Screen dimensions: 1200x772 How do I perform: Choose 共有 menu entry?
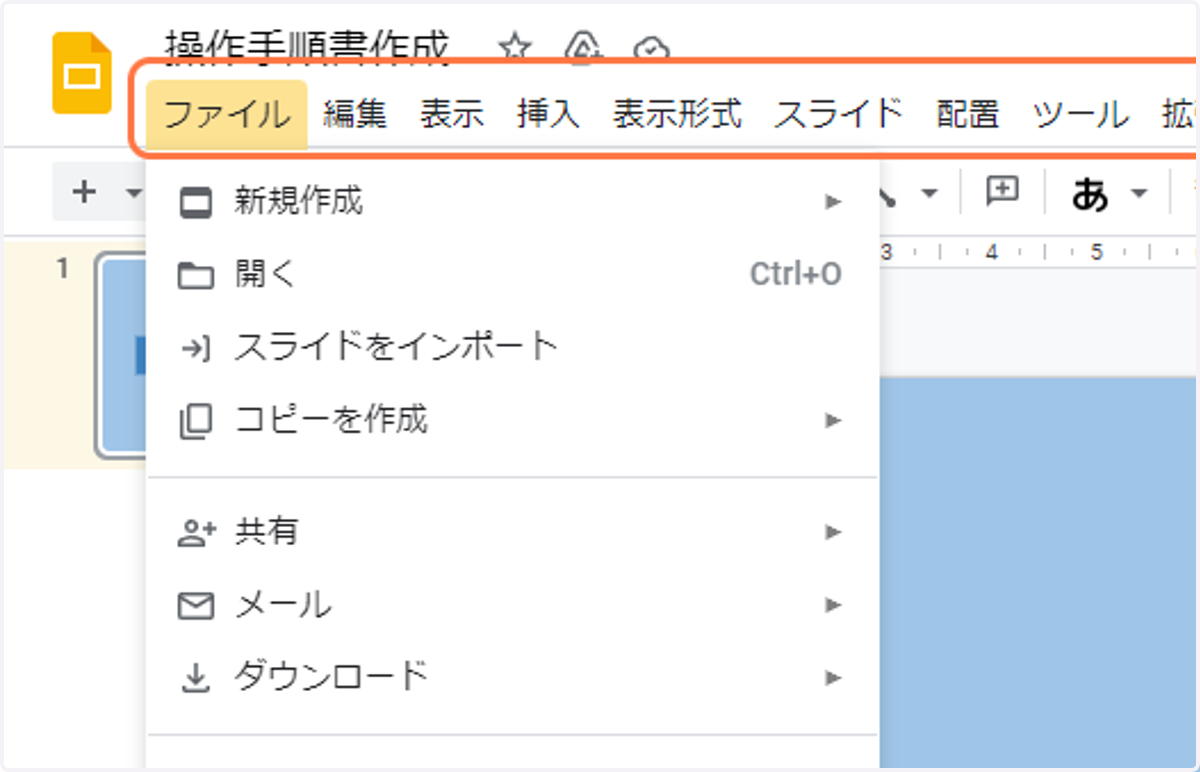512,532
